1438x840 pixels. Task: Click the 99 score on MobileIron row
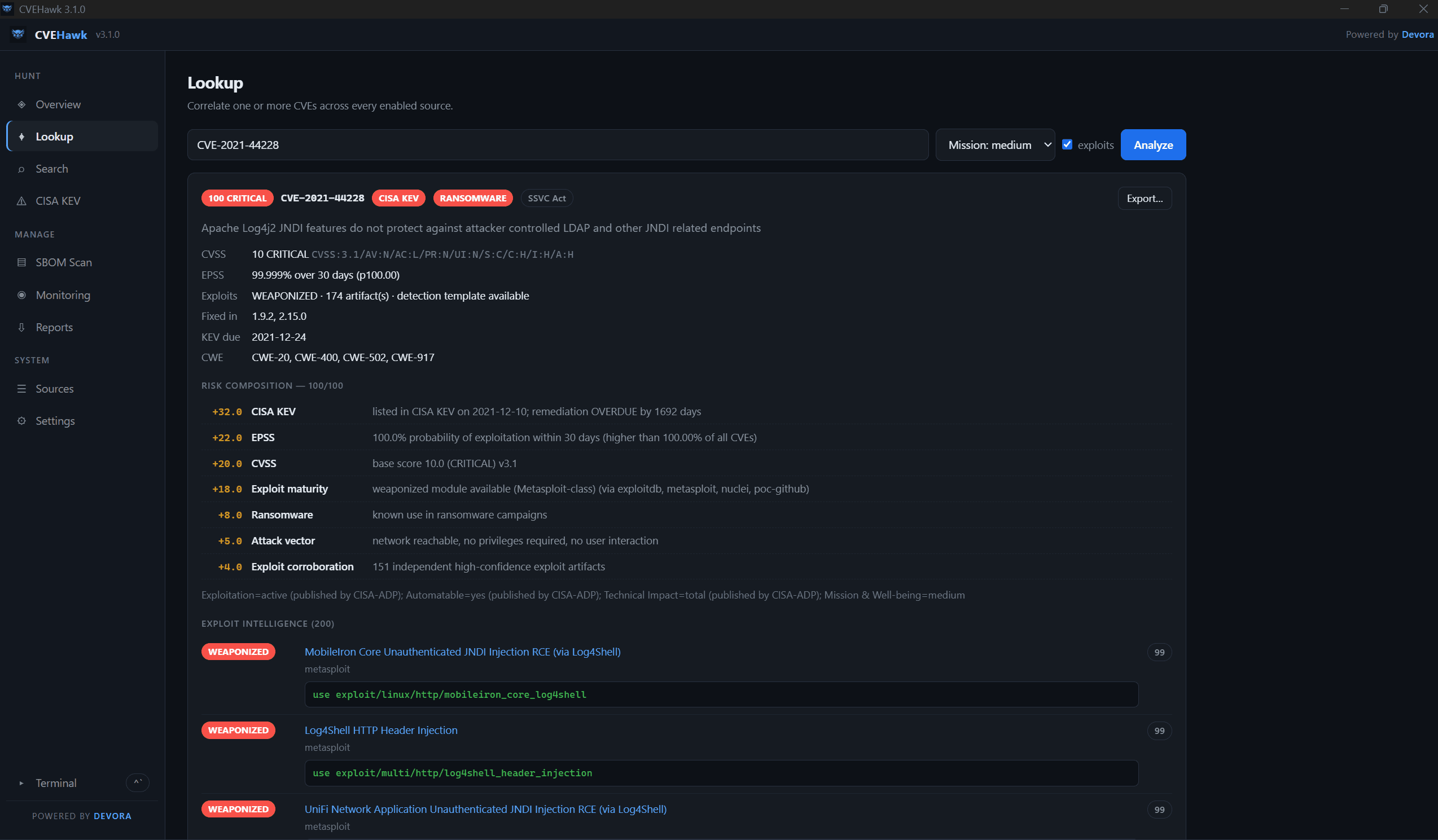point(1159,652)
